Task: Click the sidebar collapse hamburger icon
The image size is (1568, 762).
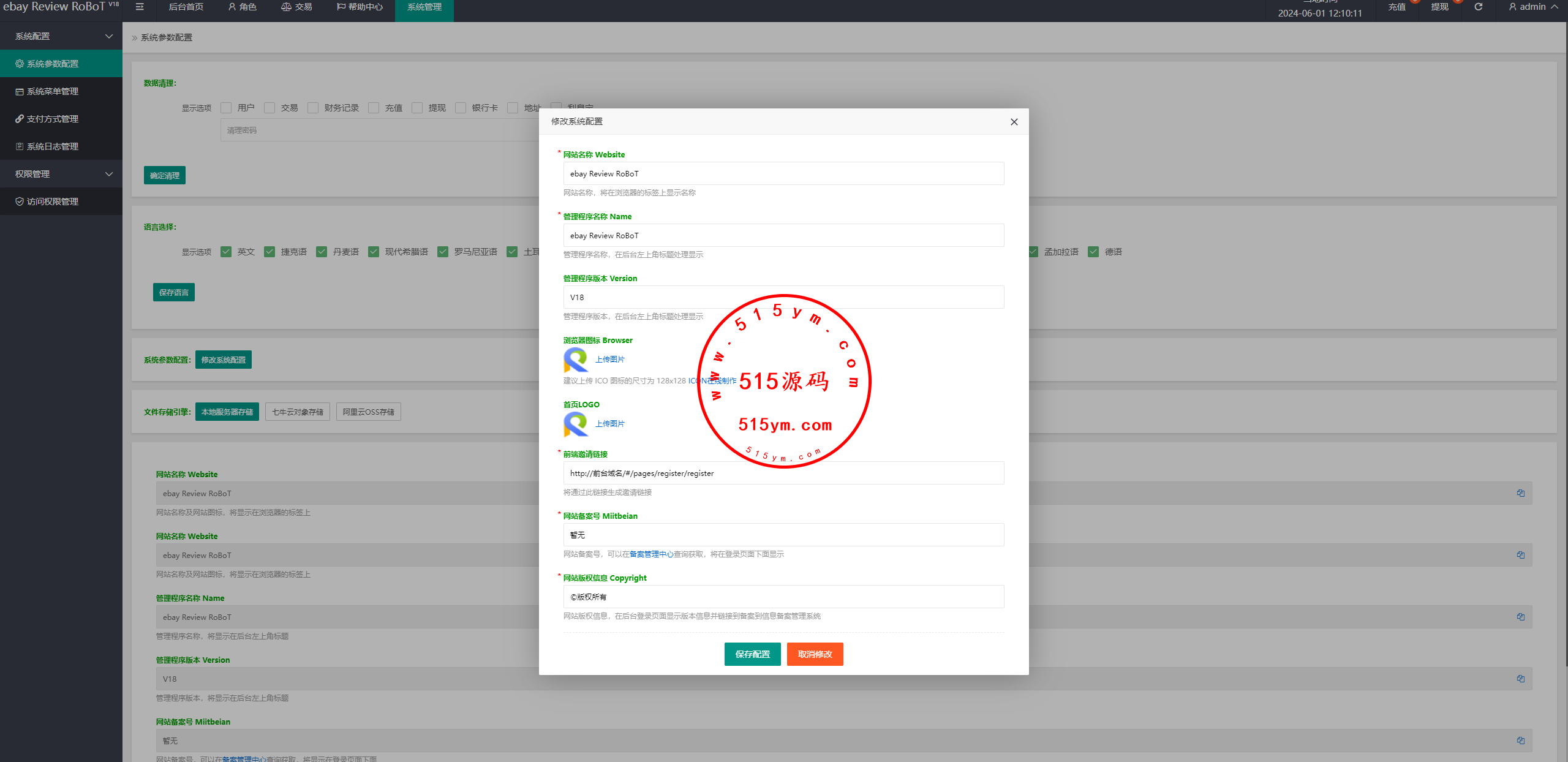Action: tap(140, 7)
